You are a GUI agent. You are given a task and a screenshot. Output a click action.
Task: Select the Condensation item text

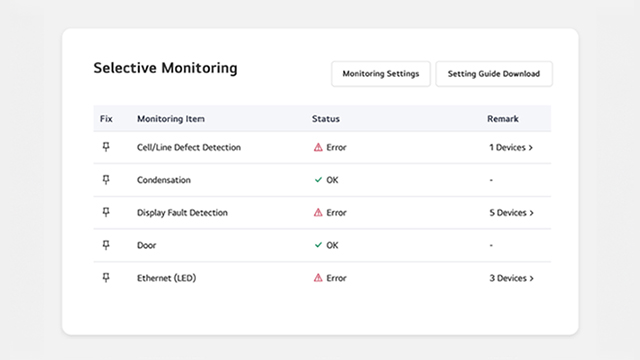164,180
